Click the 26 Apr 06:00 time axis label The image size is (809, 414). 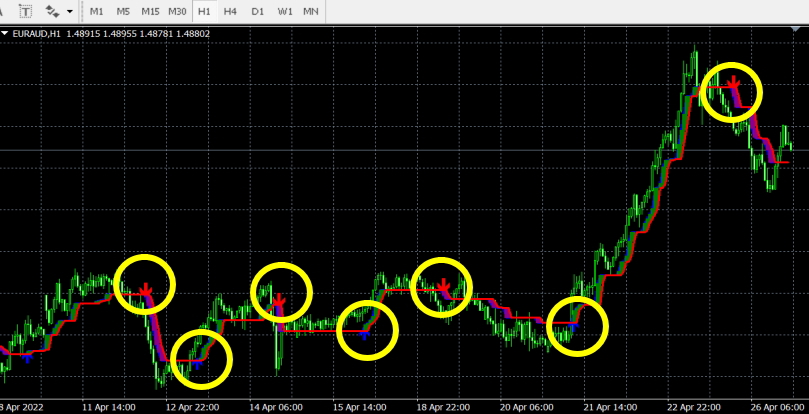(777, 408)
